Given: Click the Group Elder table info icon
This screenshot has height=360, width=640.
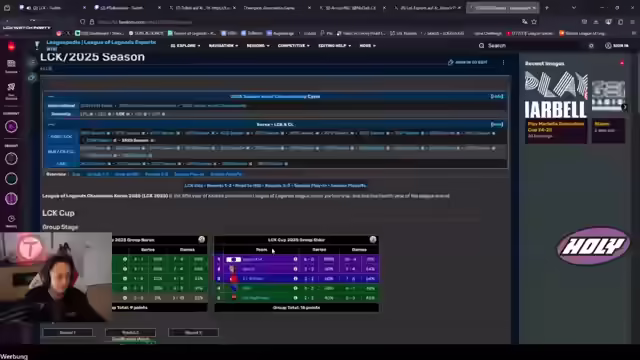Looking at the screenshot, I should (373, 240).
